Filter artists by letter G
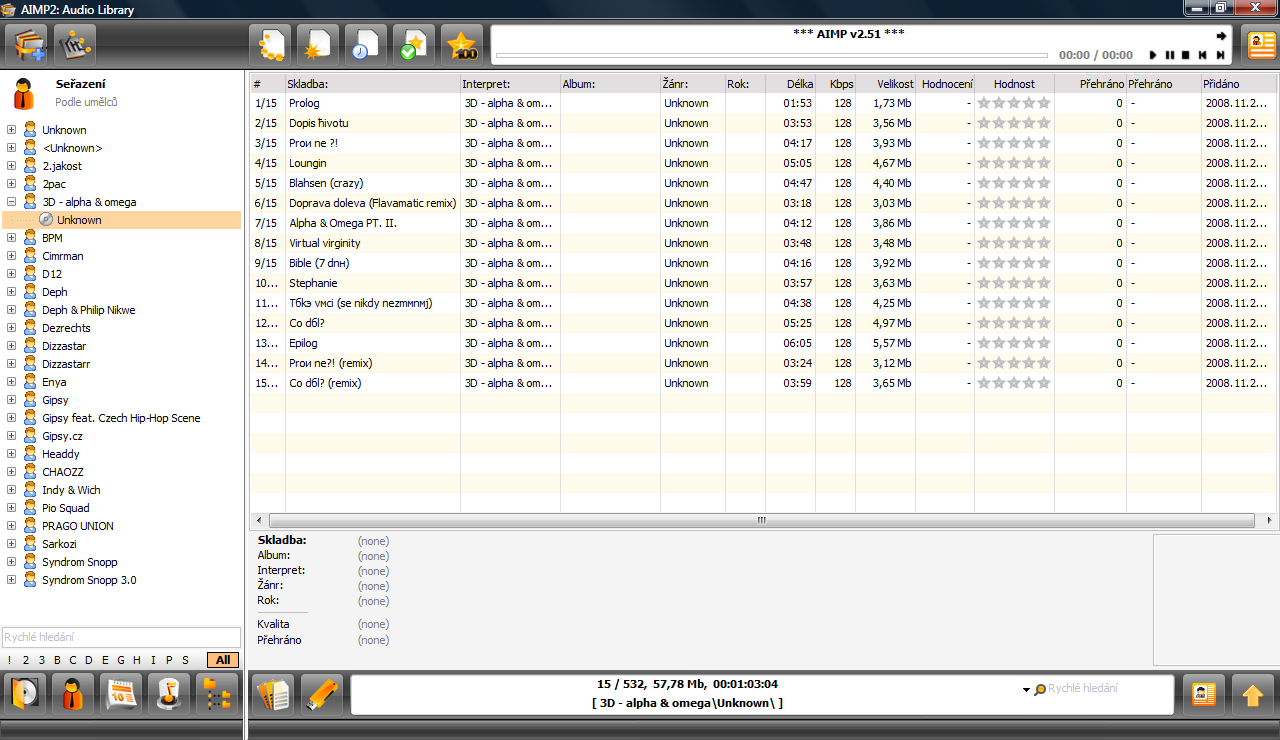 121,660
